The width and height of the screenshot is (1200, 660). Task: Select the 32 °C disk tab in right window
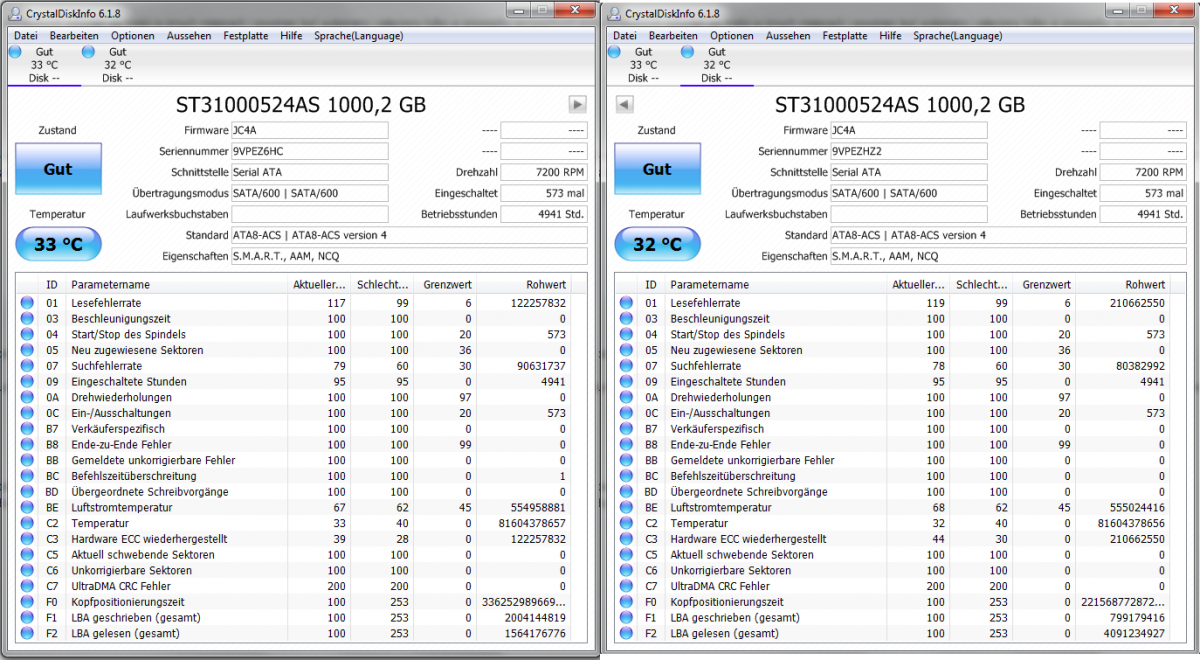click(717, 64)
